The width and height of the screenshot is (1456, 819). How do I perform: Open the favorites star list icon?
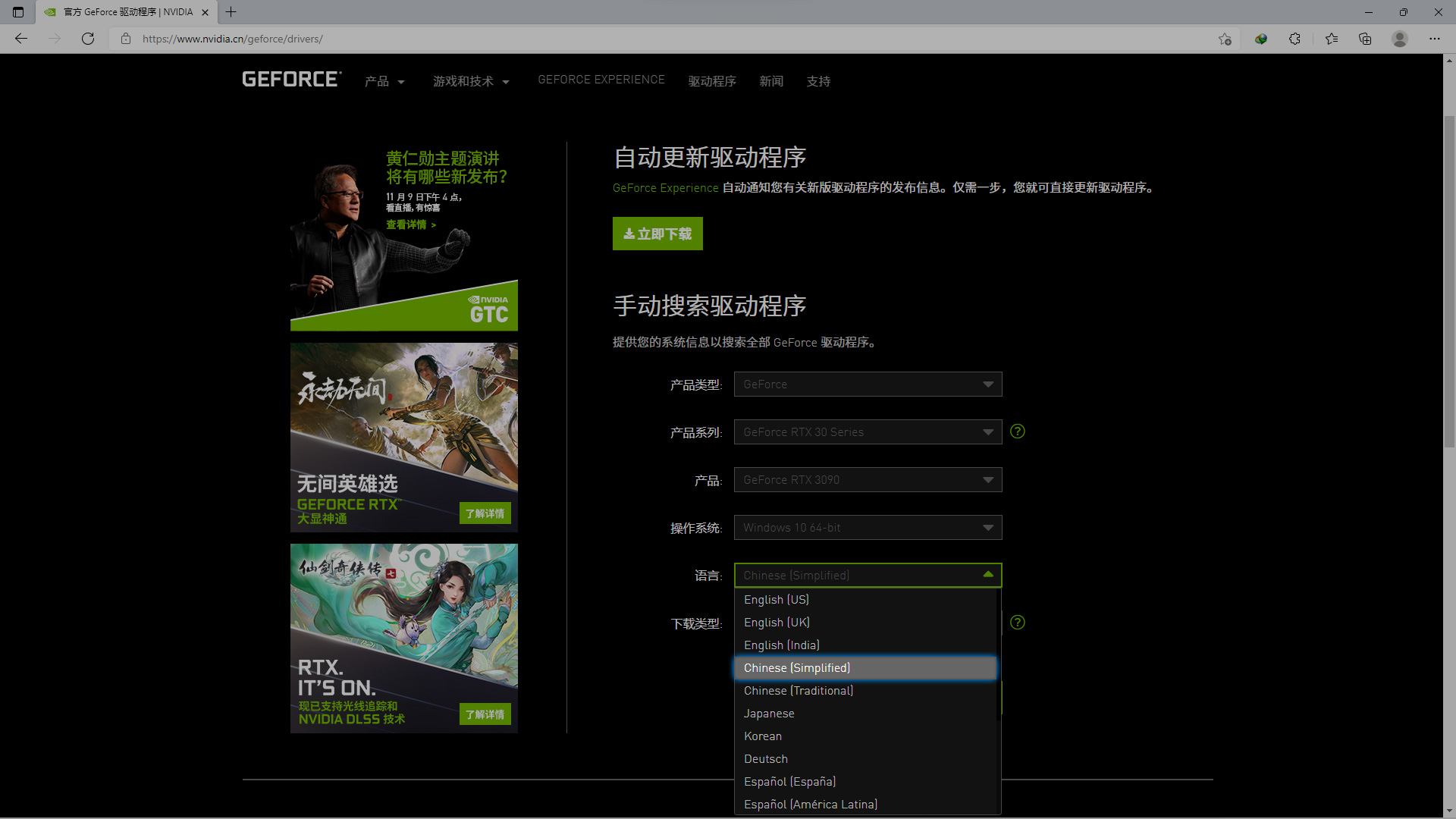pos(1331,39)
